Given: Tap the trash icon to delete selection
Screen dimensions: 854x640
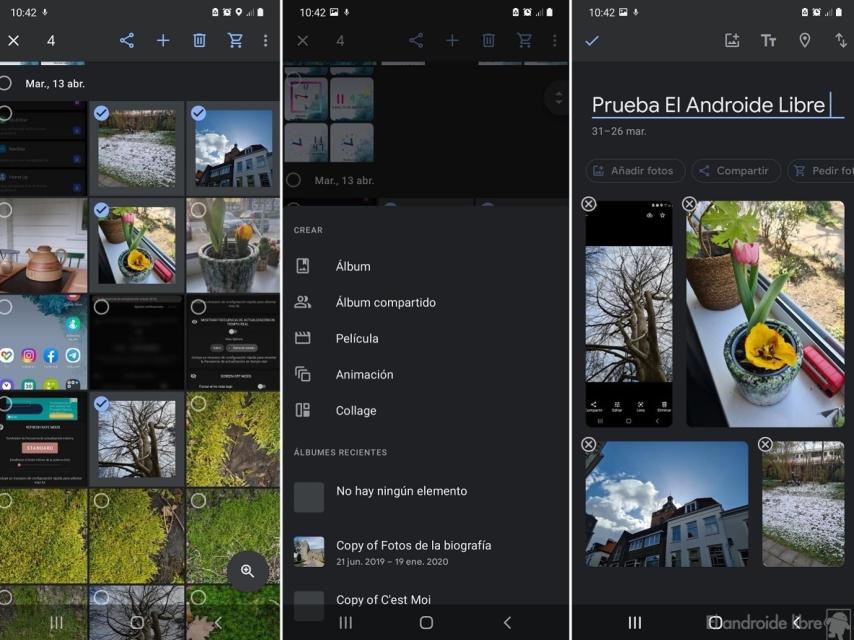Looking at the screenshot, I should pos(198,40).
